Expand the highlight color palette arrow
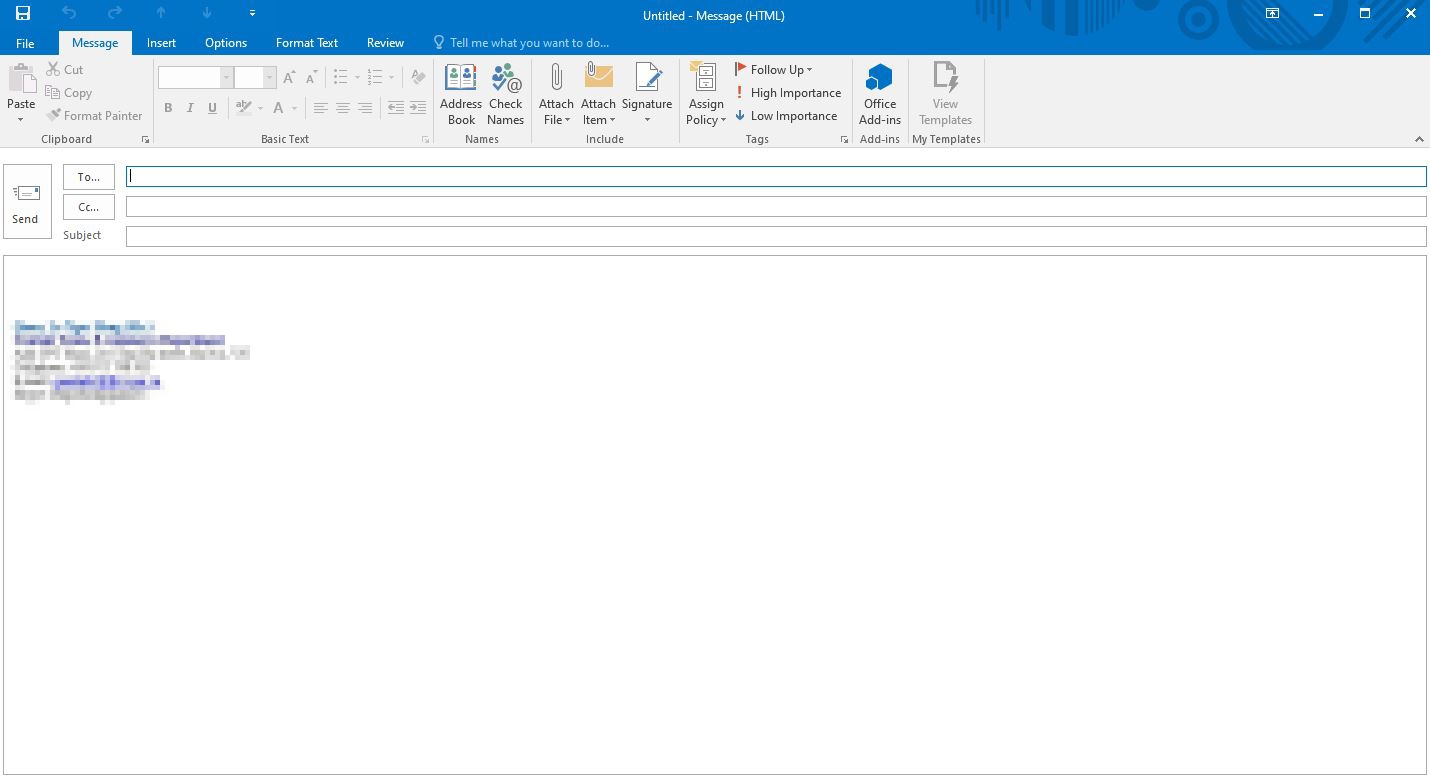This screenshot has height=776, width=1430. click(260, 108)
